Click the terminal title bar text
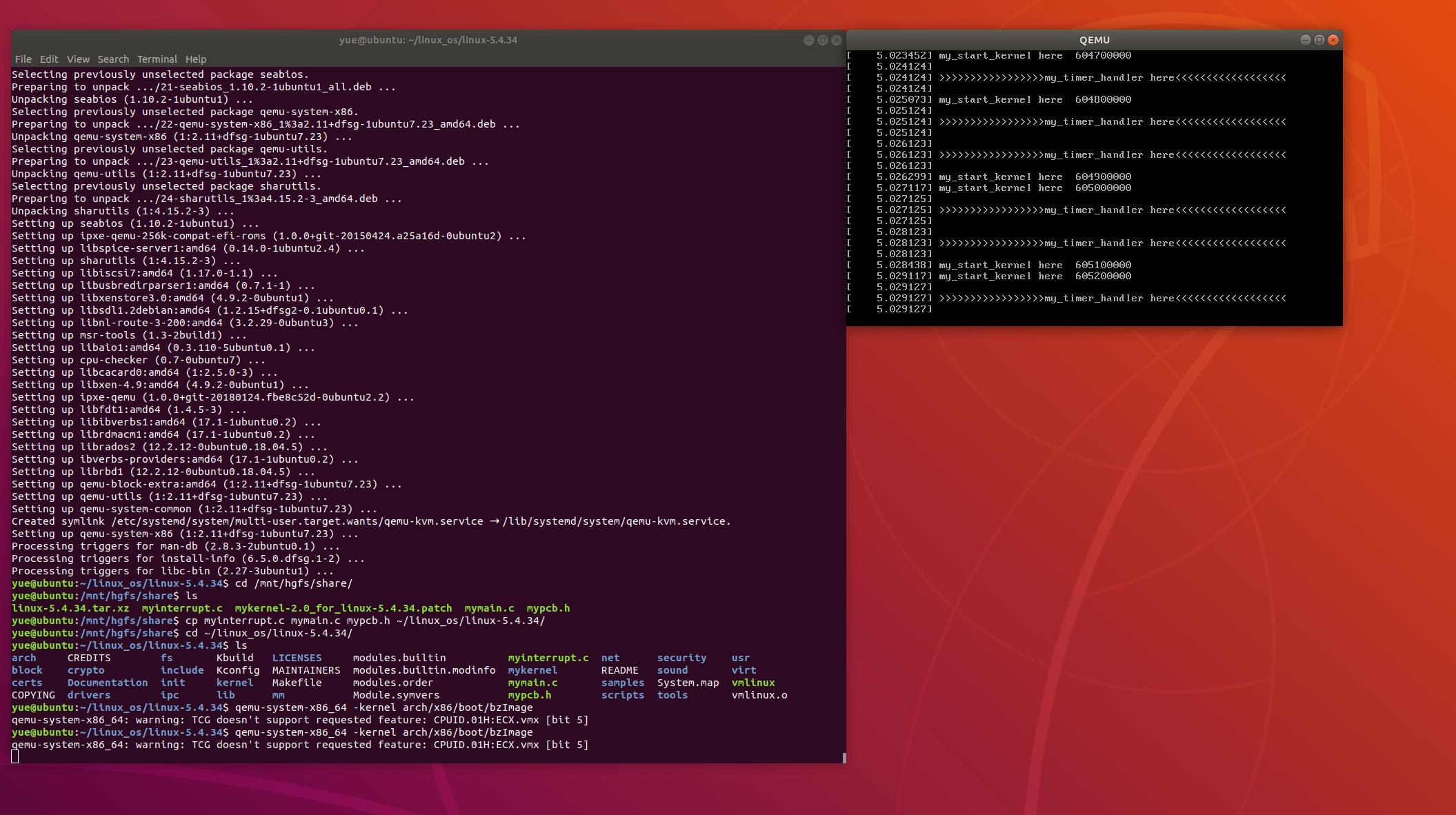Image resolution: width=1456 pixels, height=815 pixels. (428, 40)
